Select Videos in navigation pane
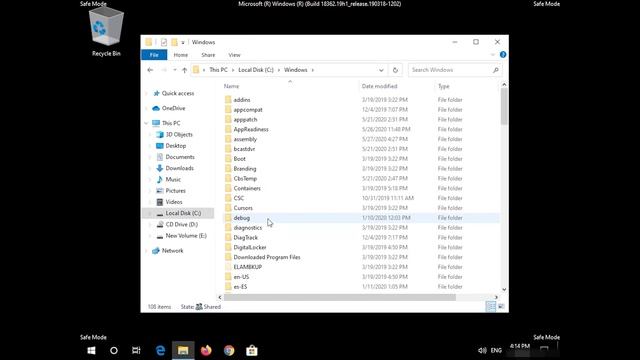 174,202
